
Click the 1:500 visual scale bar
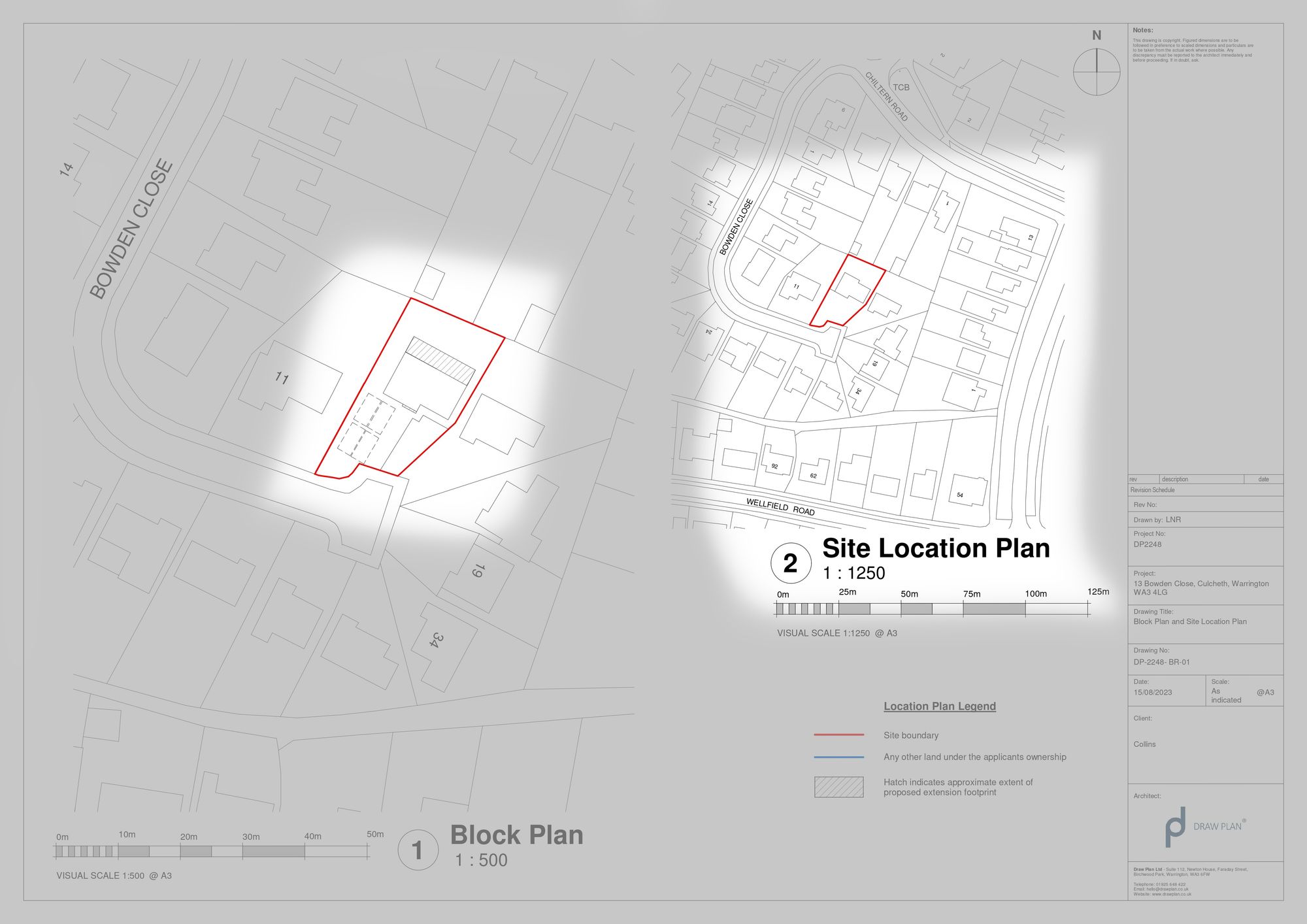click(211, 851)
